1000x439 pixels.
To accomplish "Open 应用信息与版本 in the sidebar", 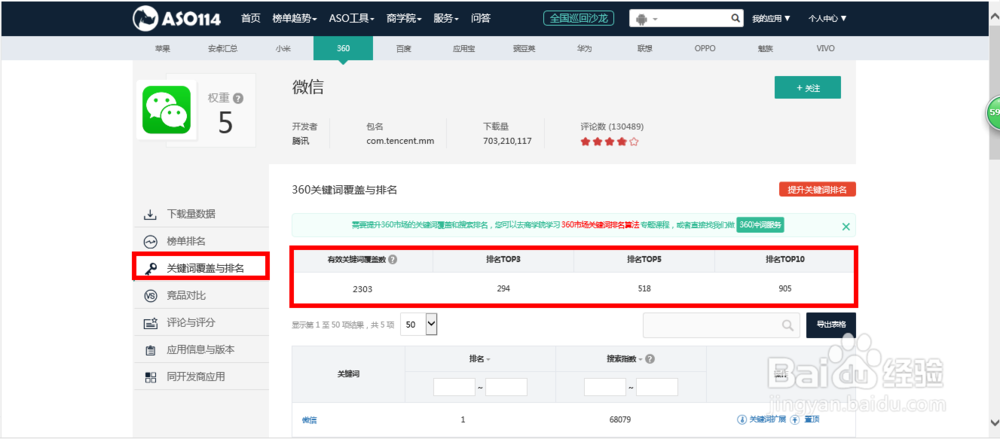I will pyautogui.click(x=200, y=350).
